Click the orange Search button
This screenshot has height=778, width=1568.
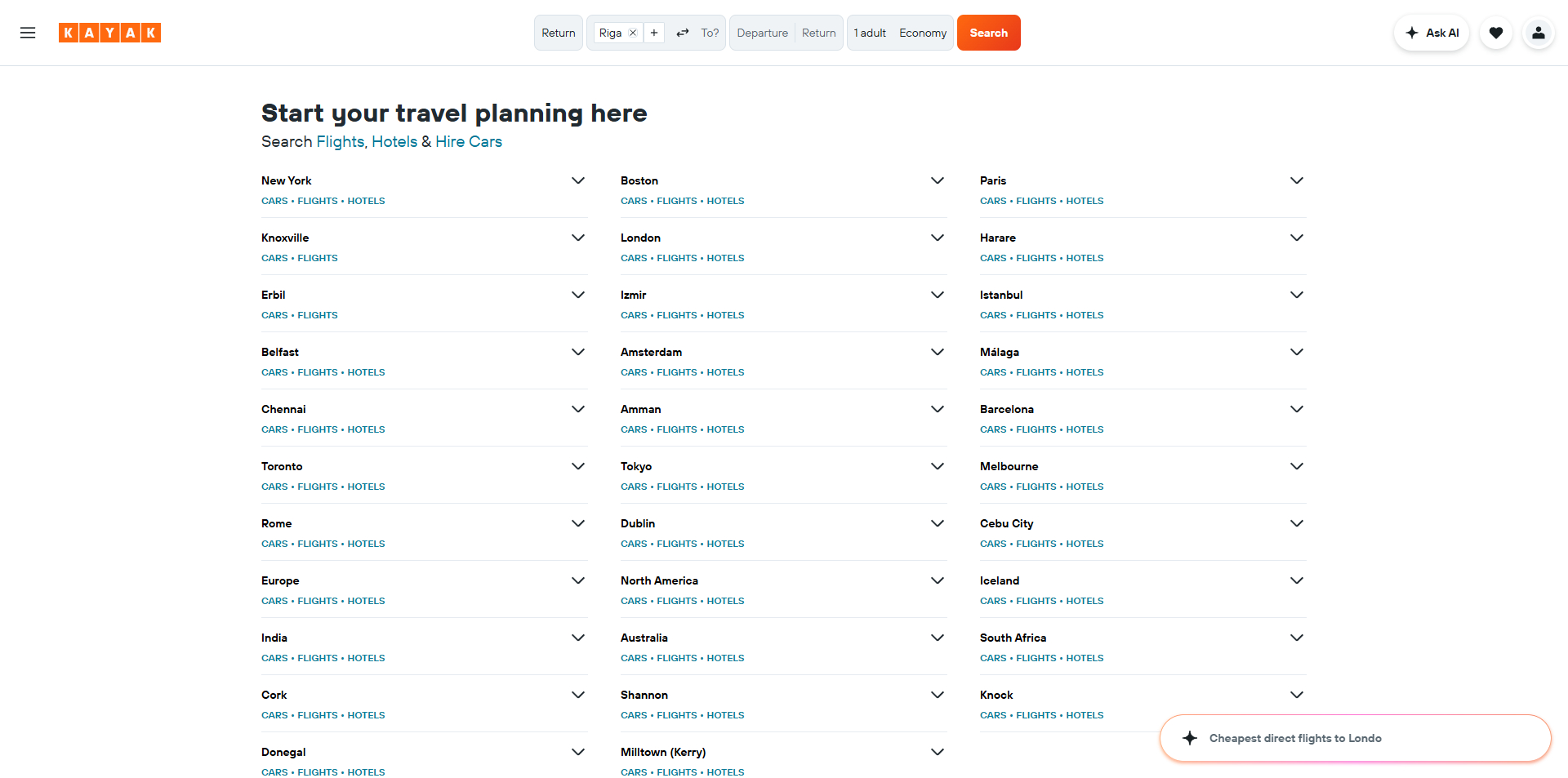988,33
